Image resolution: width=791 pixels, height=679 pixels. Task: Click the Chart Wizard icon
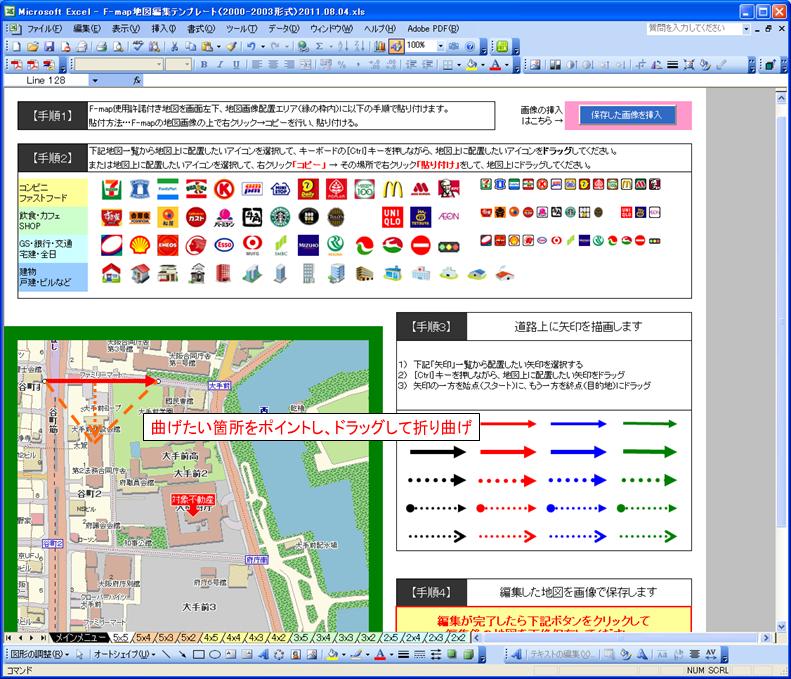(380, 47)
